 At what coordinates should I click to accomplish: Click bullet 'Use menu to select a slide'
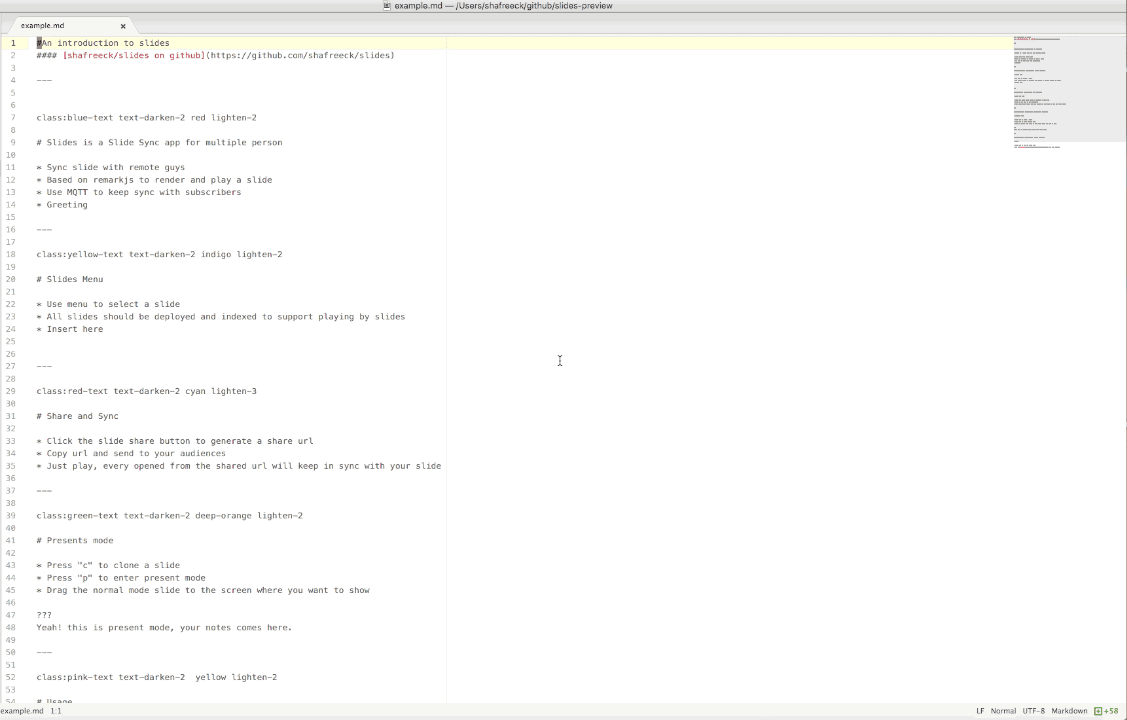click(108, 304)
